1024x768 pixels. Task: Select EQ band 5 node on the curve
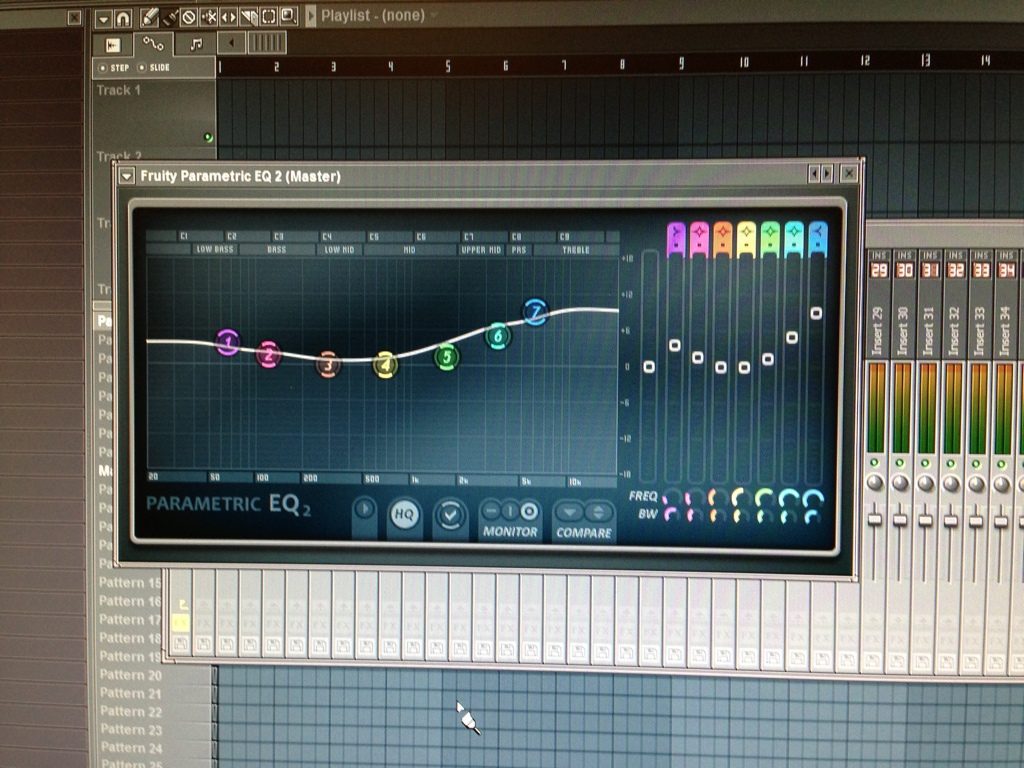[447, 357]
